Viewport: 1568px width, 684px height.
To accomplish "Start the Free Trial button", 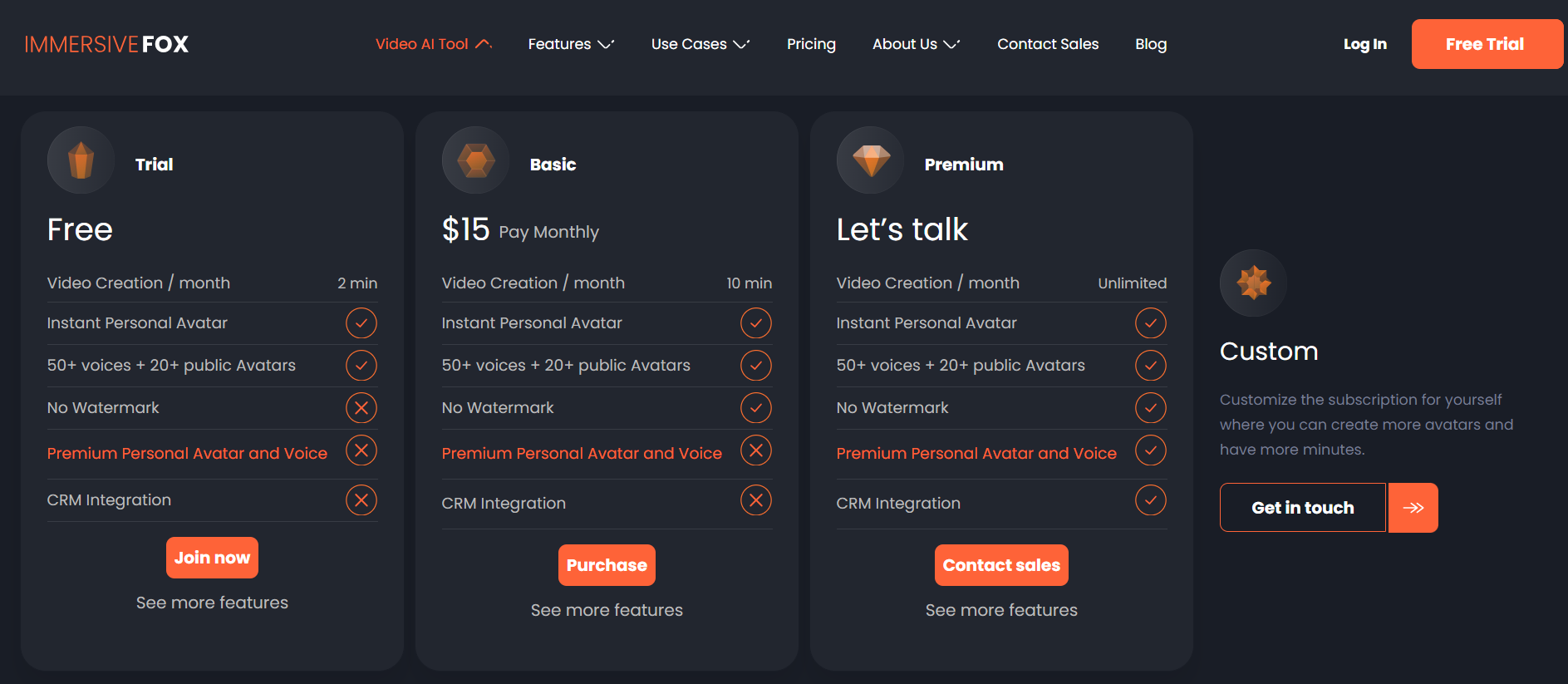I will click(1487, 44).
